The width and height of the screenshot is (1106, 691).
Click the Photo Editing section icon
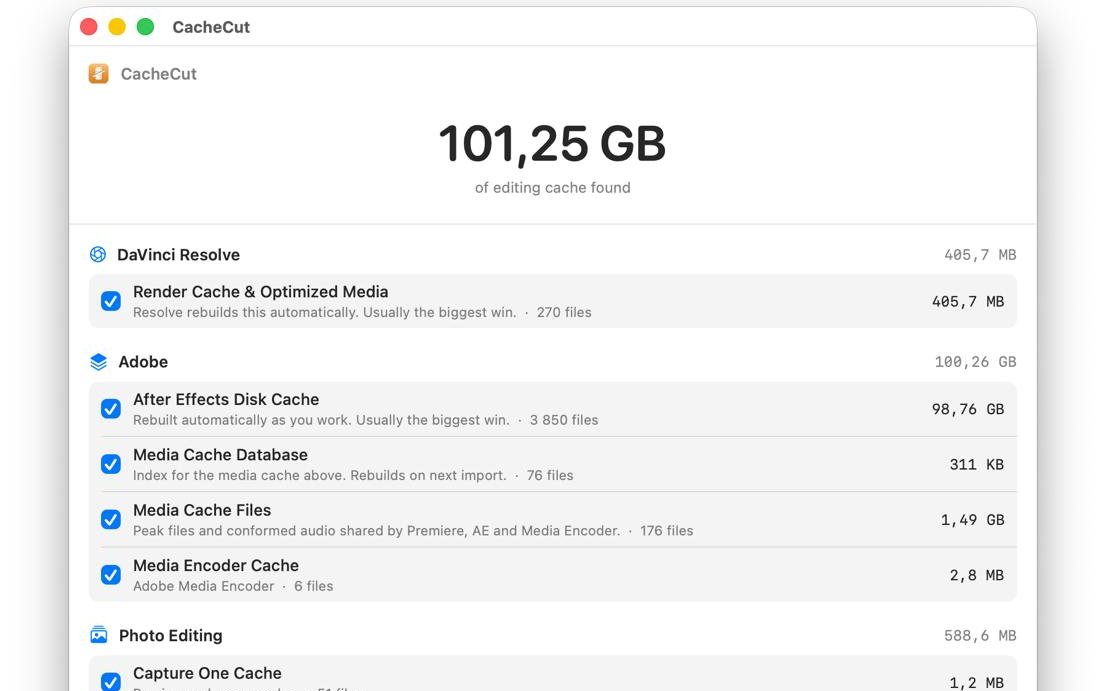point(99,635)
